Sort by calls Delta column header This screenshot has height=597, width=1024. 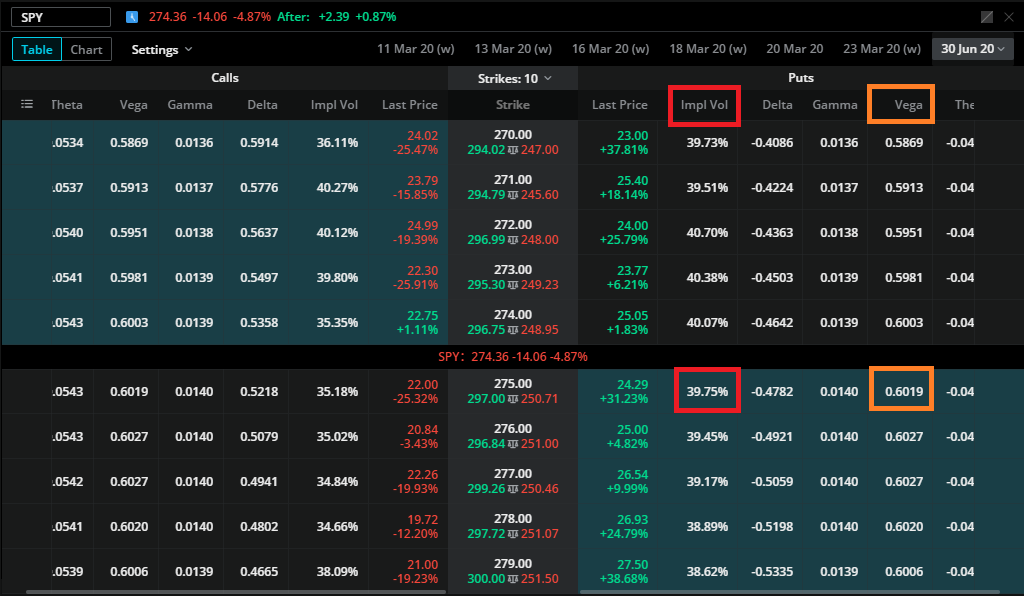[263, 105]
